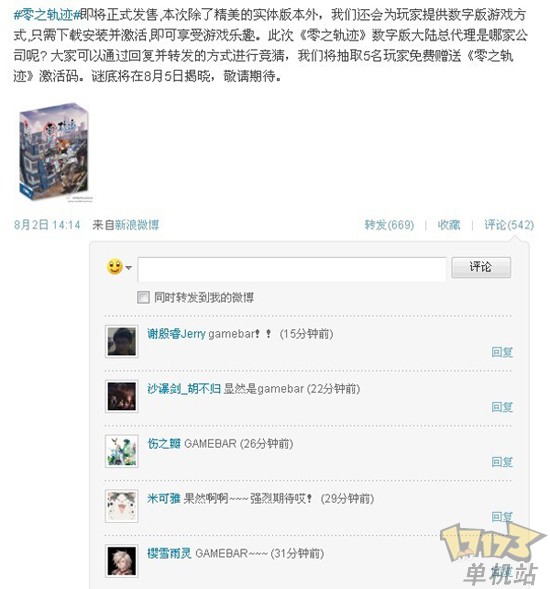Reply to 伤之雛's GAMEBAR comment
Image resolution: width=550 pixels, height=589 pixels.
pyautogui.click(x=502, y=462)
